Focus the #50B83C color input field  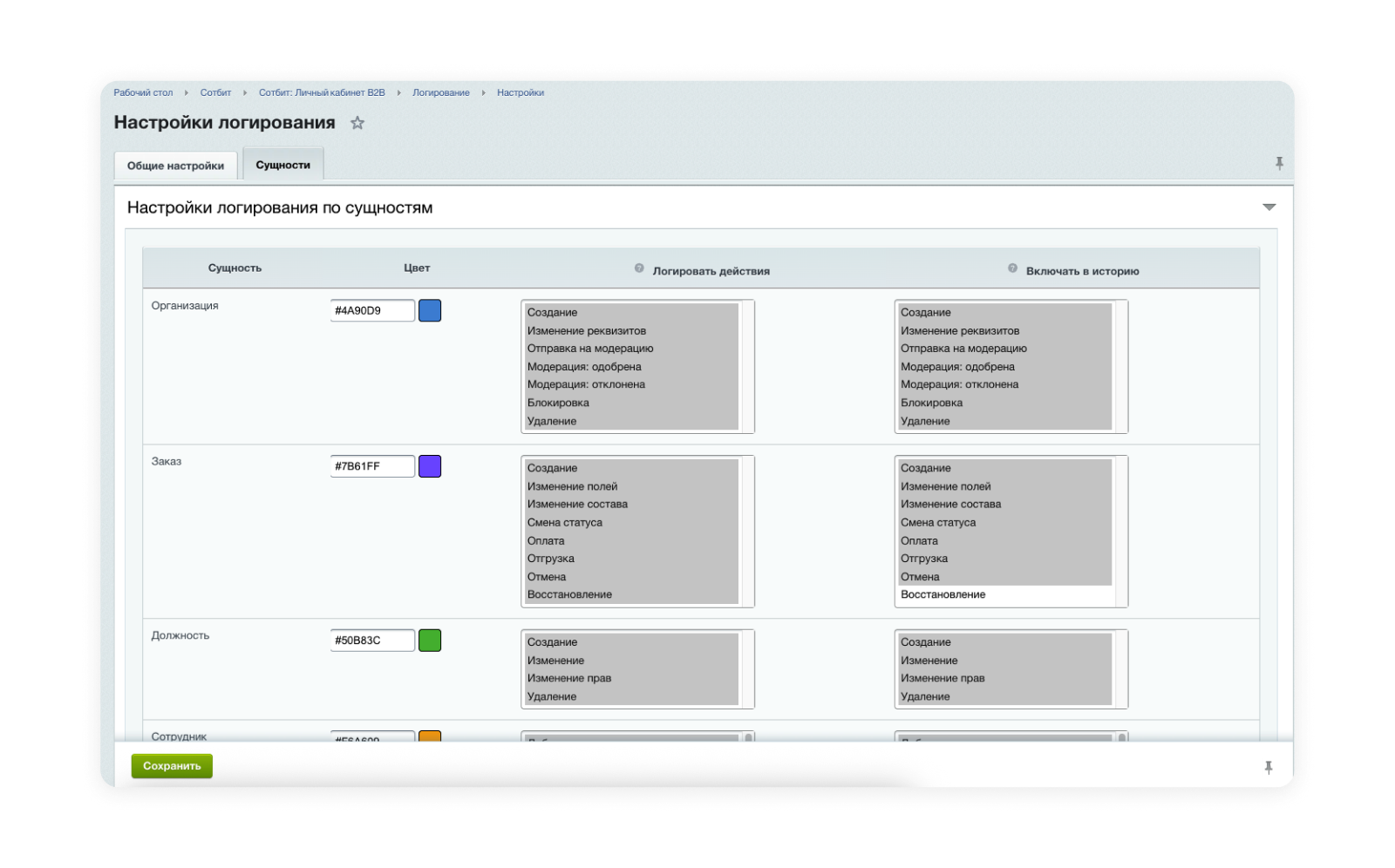coord(372,641)
